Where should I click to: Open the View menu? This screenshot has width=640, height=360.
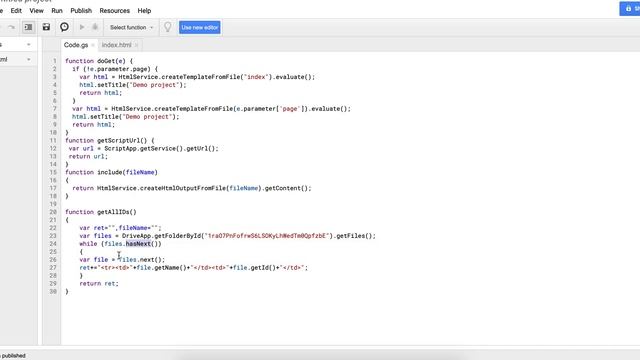tap(36, 11)
